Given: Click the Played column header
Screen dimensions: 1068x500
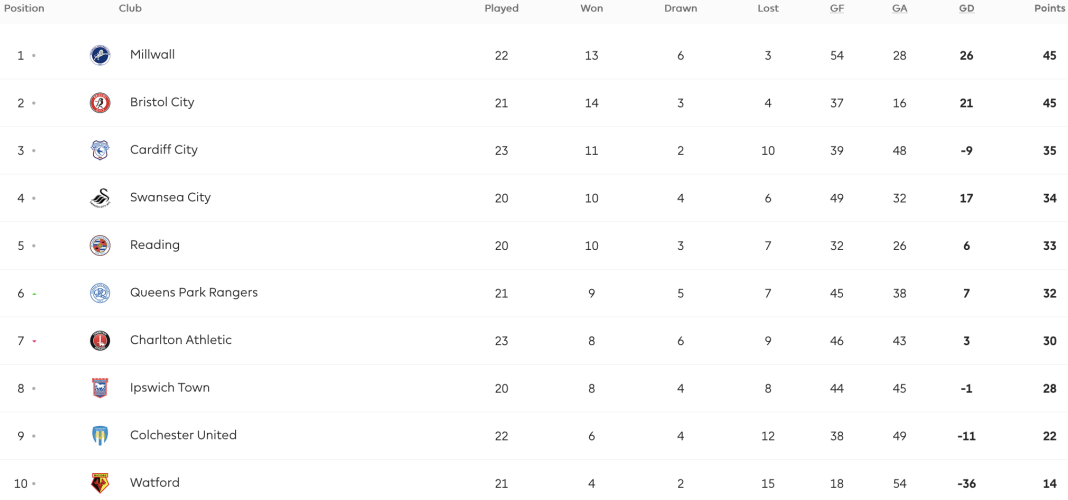Looking at the screenshot, I should point(501,9).
